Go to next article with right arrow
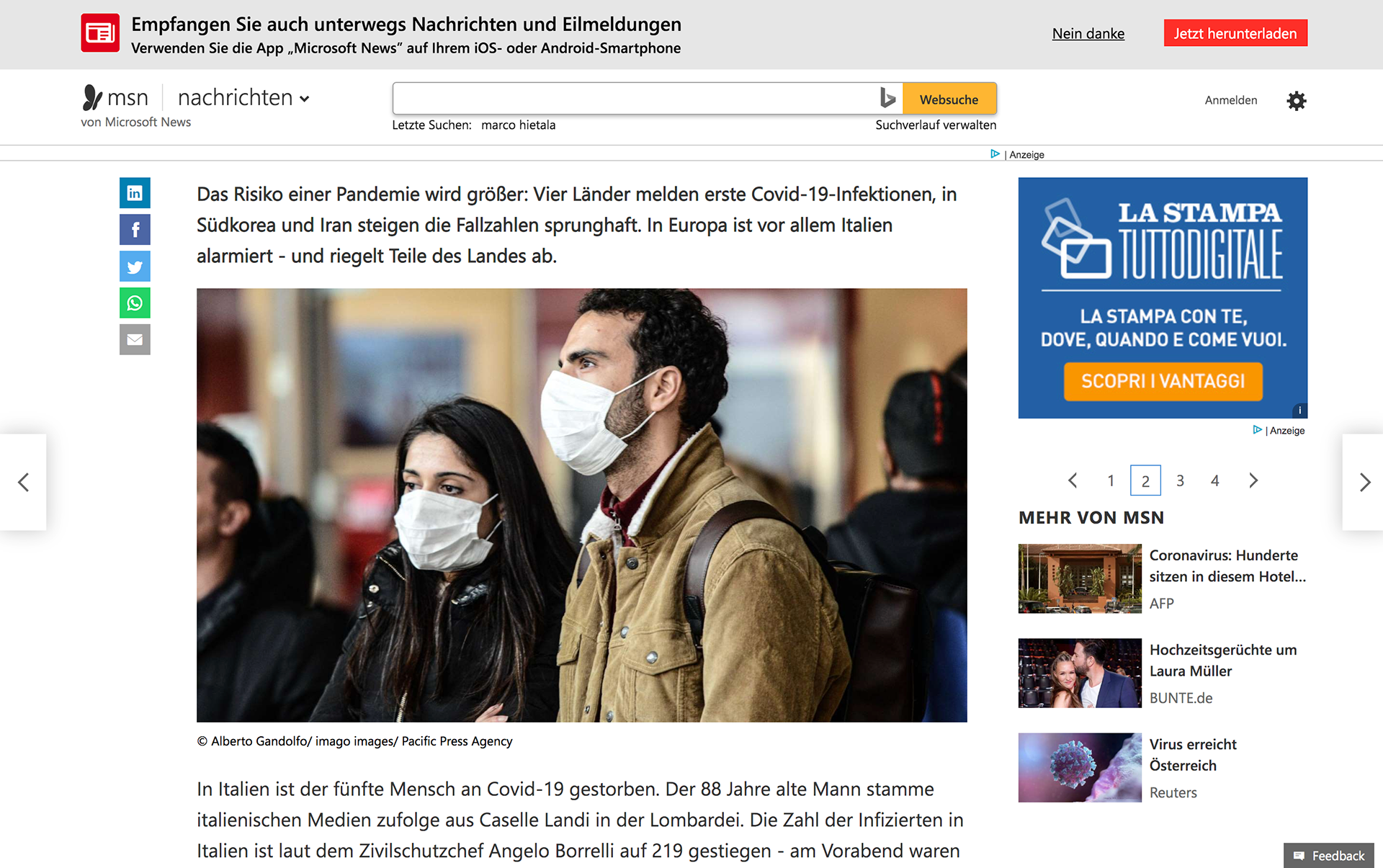This screenshot has width=1383, height=868. coord(1364,482)
